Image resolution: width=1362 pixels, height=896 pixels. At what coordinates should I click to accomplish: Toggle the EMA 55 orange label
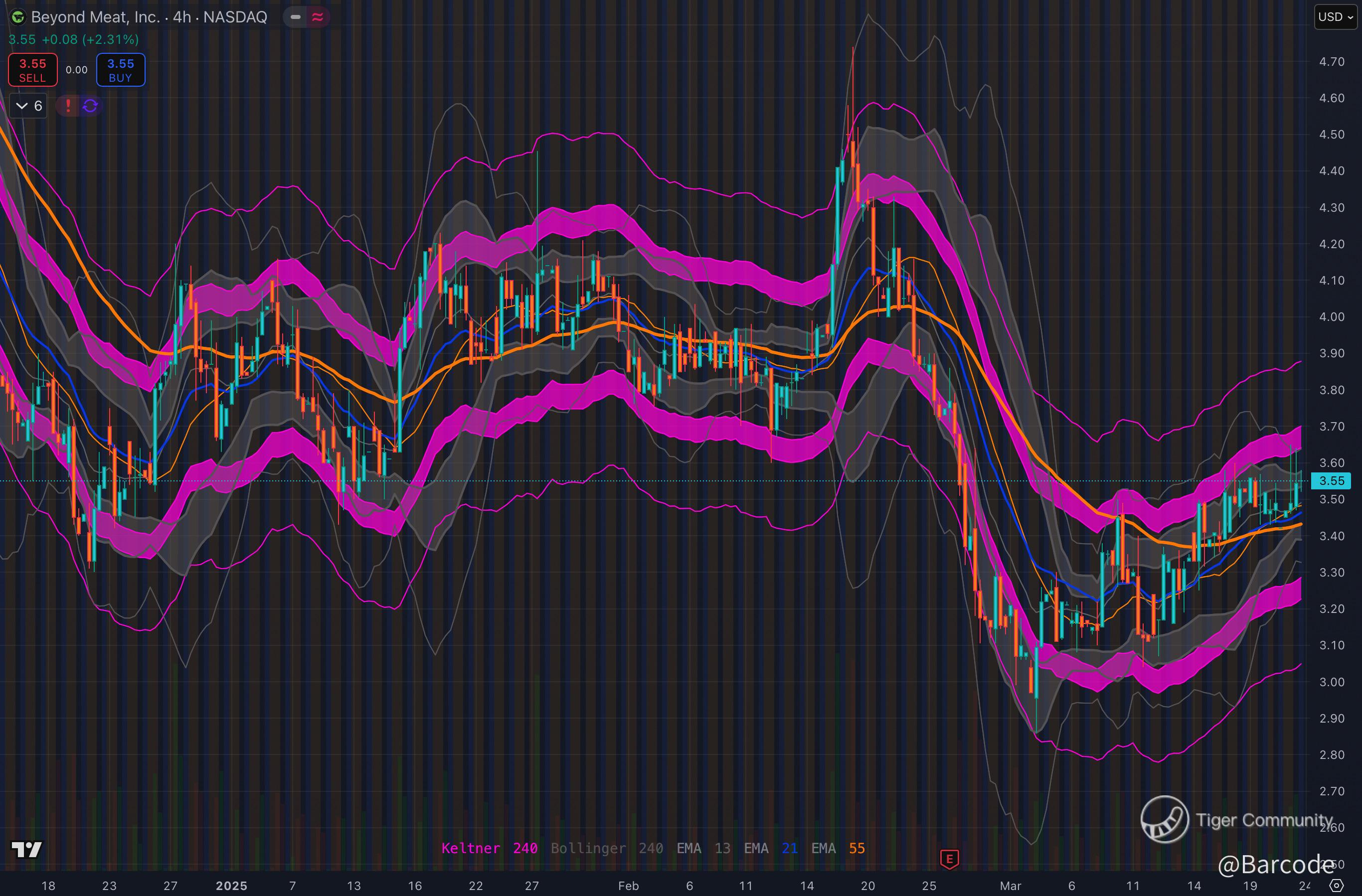point(838,848)
